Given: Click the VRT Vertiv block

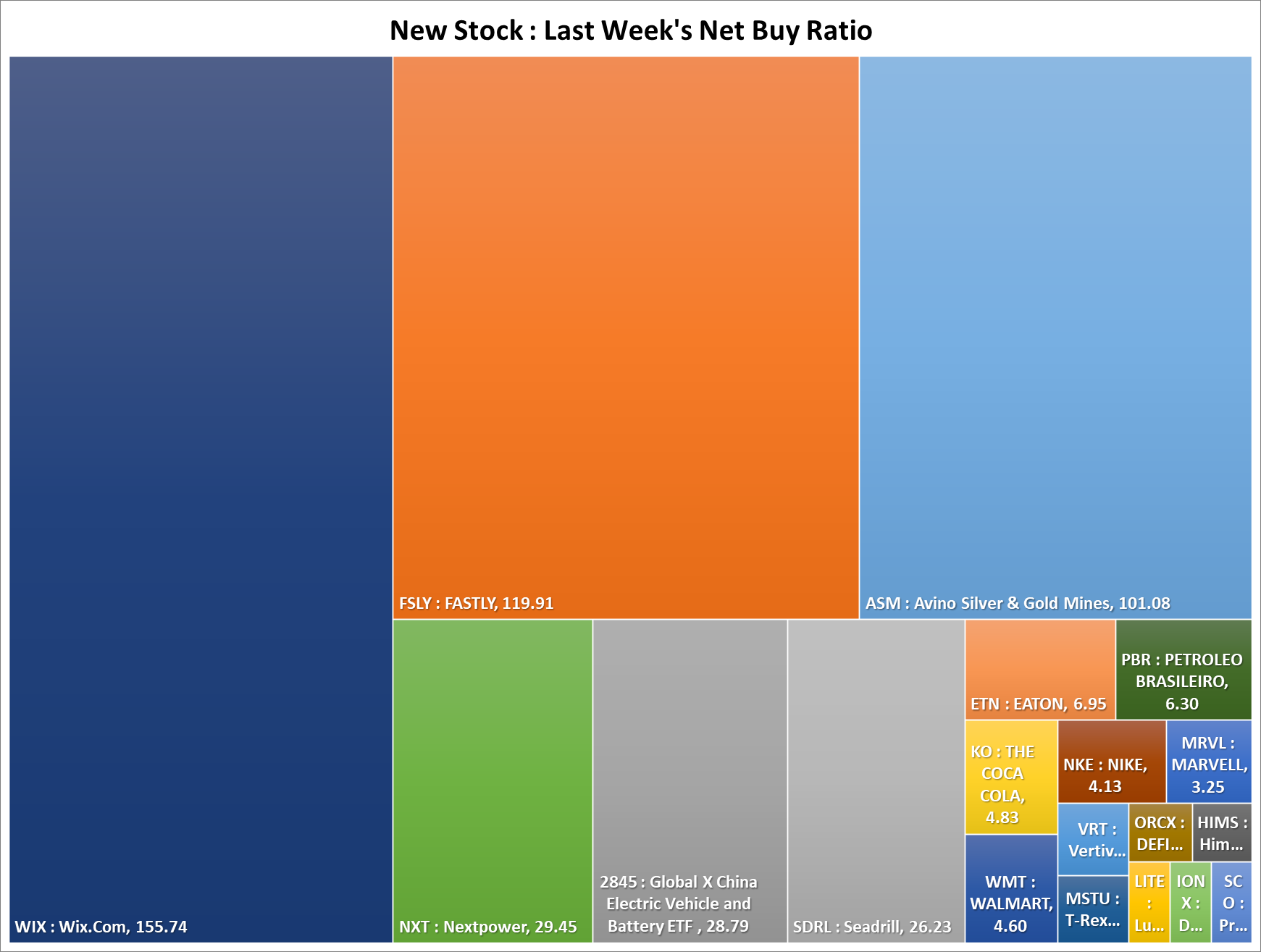Looking at the screenshot, I should [x=1093, y=839].
